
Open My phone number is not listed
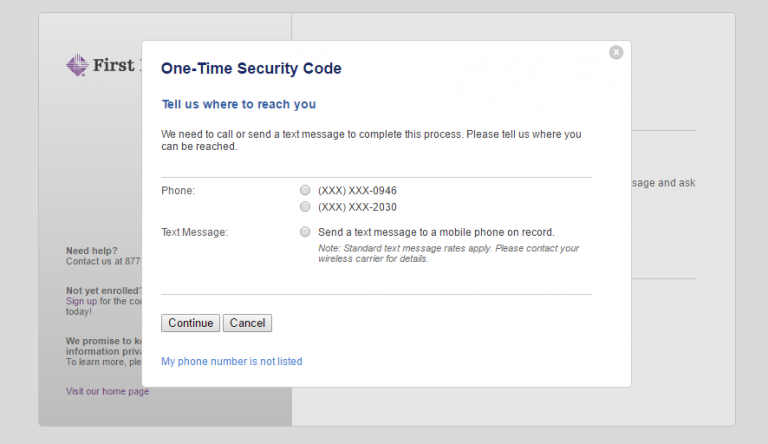click(x=232, y=361)
